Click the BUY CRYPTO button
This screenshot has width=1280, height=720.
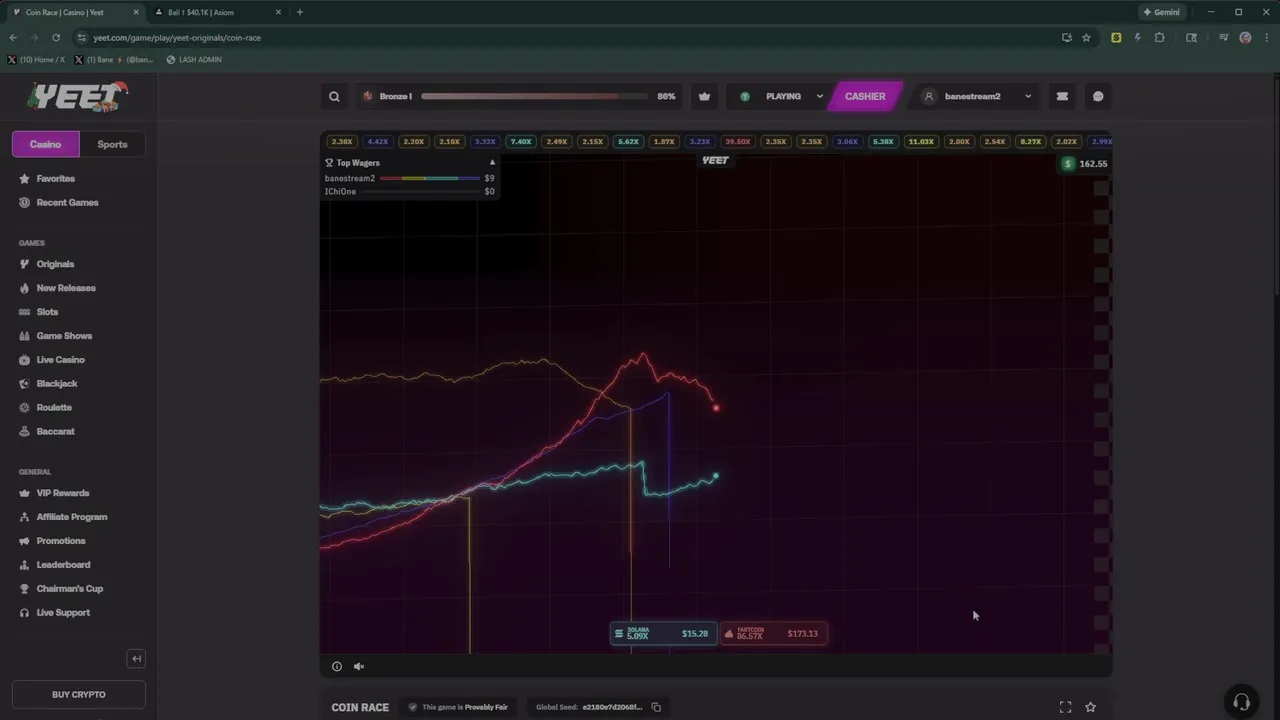click(79, 694)
